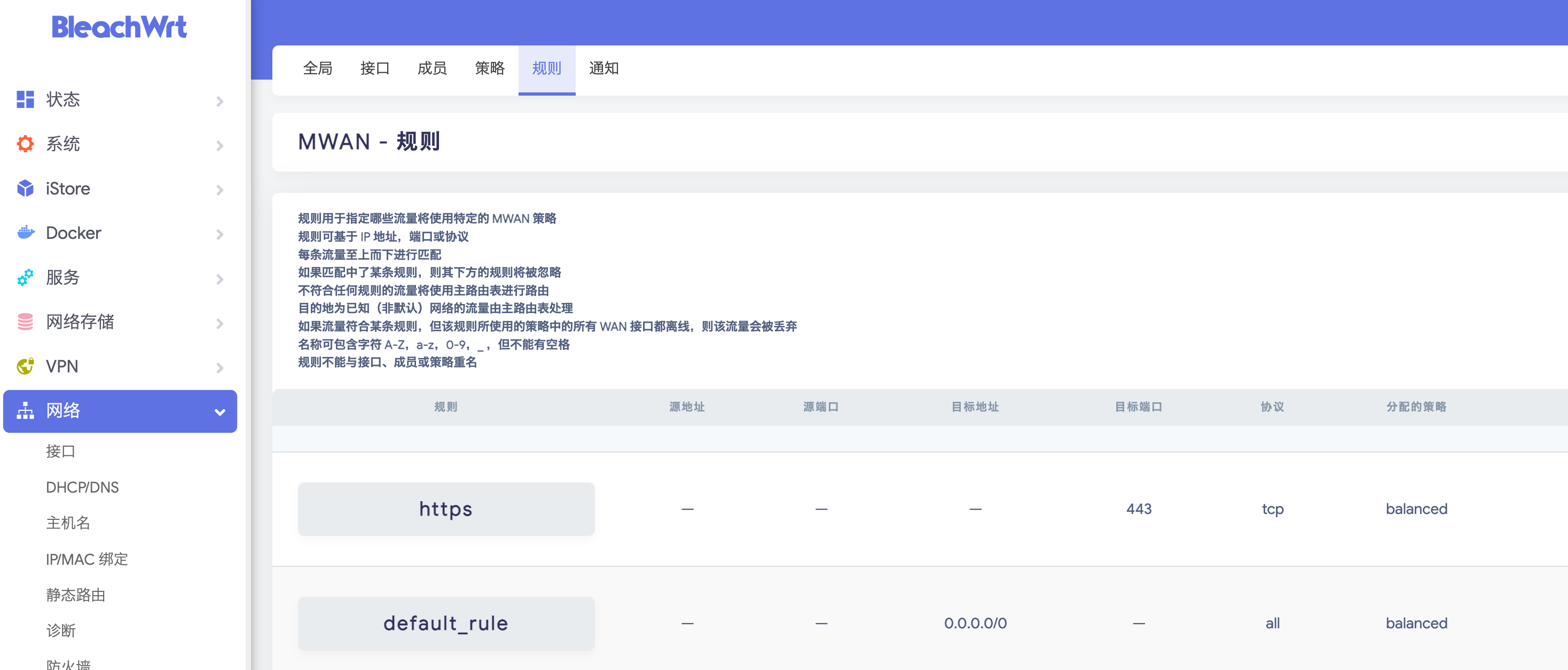Open the VPN sidebar menu
This screenshot has width=1568, height=670.
click(120, 367)
